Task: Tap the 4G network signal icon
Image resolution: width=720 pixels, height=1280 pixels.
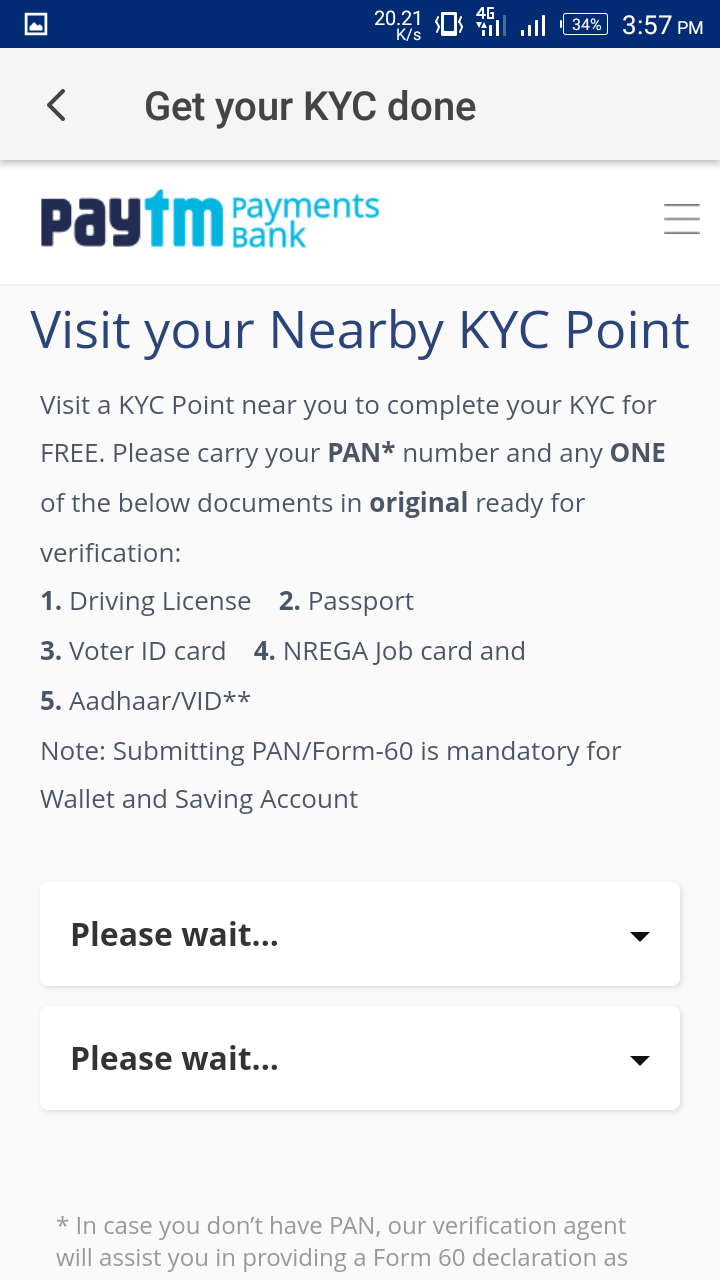Action: point(489,22)
